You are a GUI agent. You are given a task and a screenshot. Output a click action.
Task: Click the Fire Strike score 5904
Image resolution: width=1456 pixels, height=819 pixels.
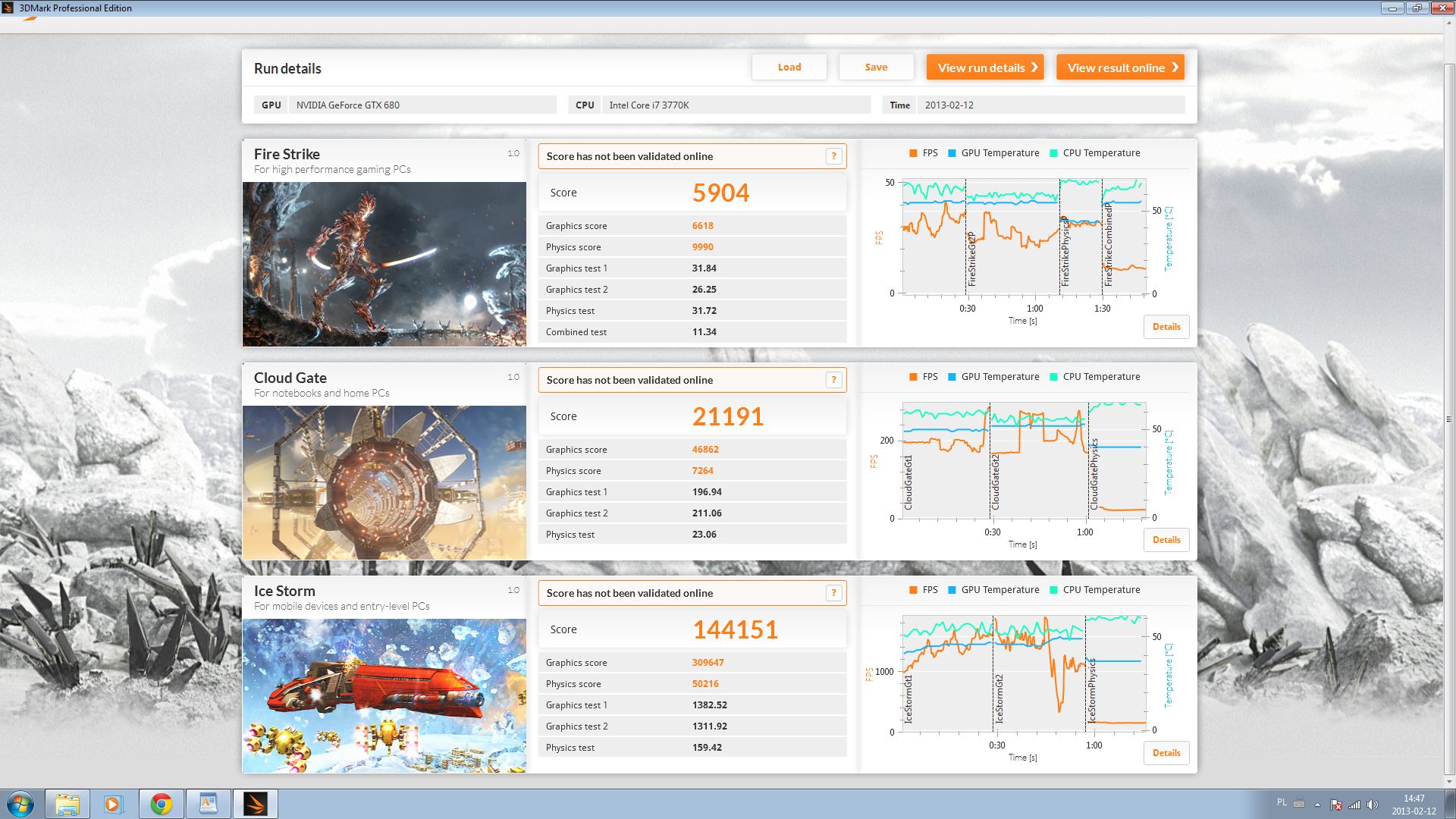coord(720,193)
